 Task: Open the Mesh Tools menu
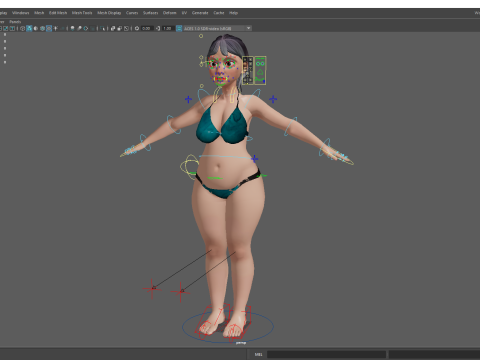(x=82, y=13)
